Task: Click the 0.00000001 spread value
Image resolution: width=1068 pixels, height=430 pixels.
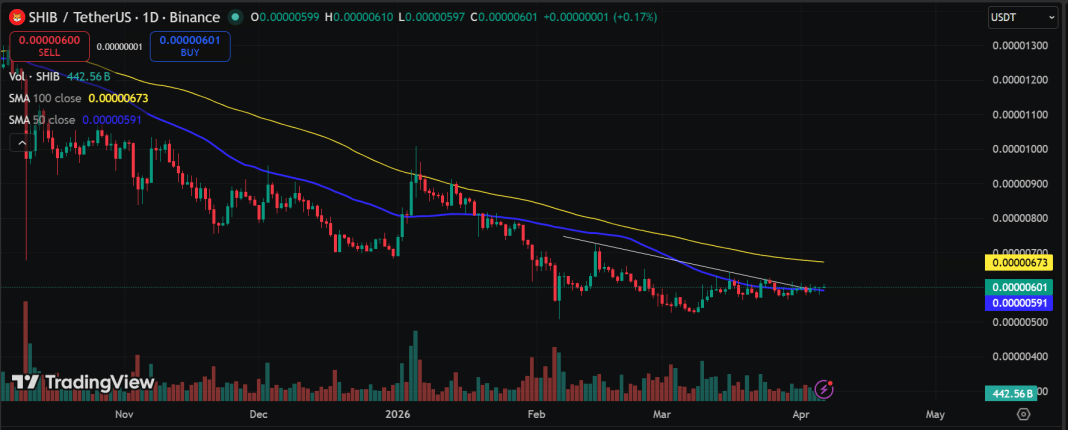Action: tap(119, 46)
